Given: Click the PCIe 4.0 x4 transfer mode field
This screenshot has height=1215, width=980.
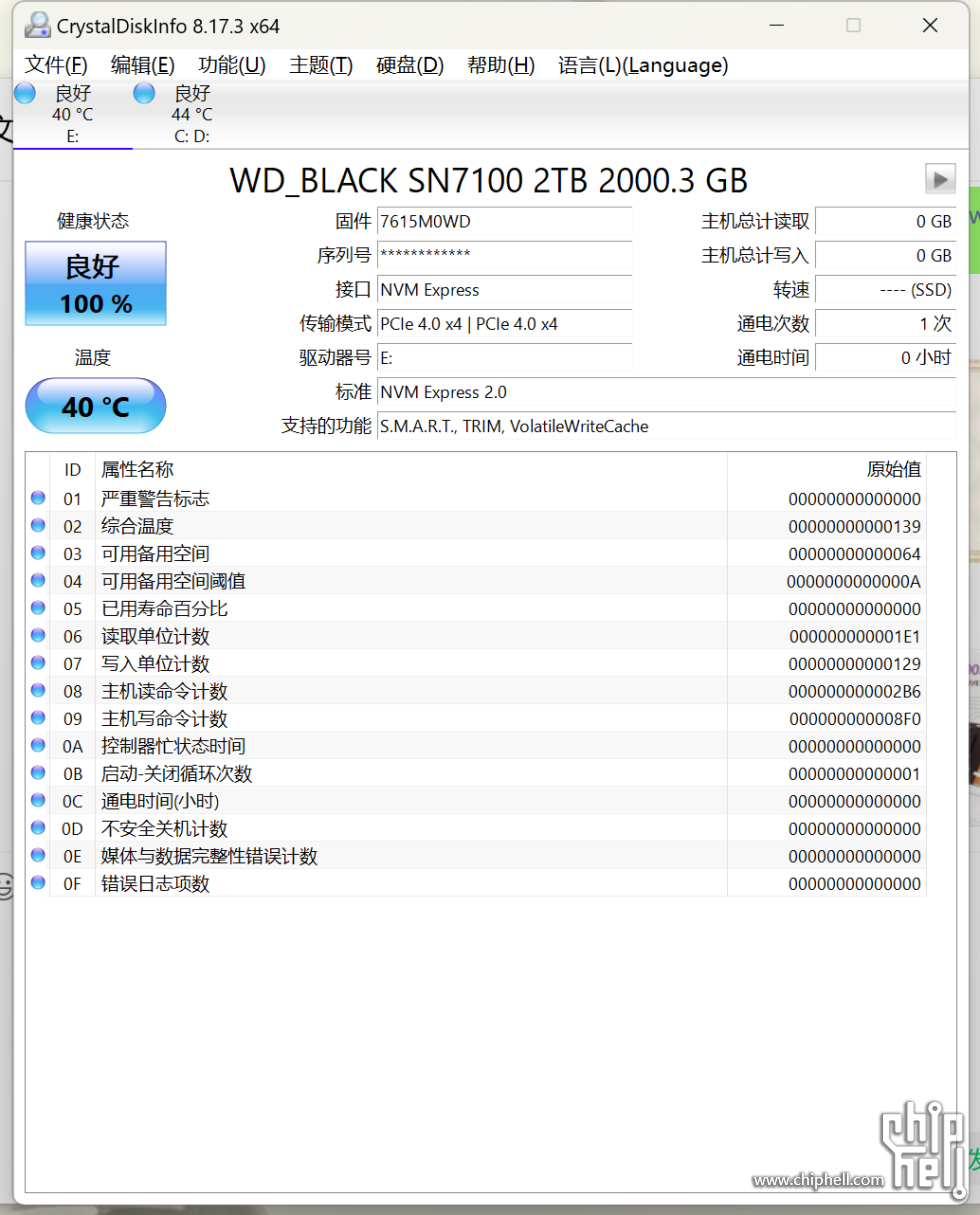Looking at the screenshot, I should (x=505, y=324).
